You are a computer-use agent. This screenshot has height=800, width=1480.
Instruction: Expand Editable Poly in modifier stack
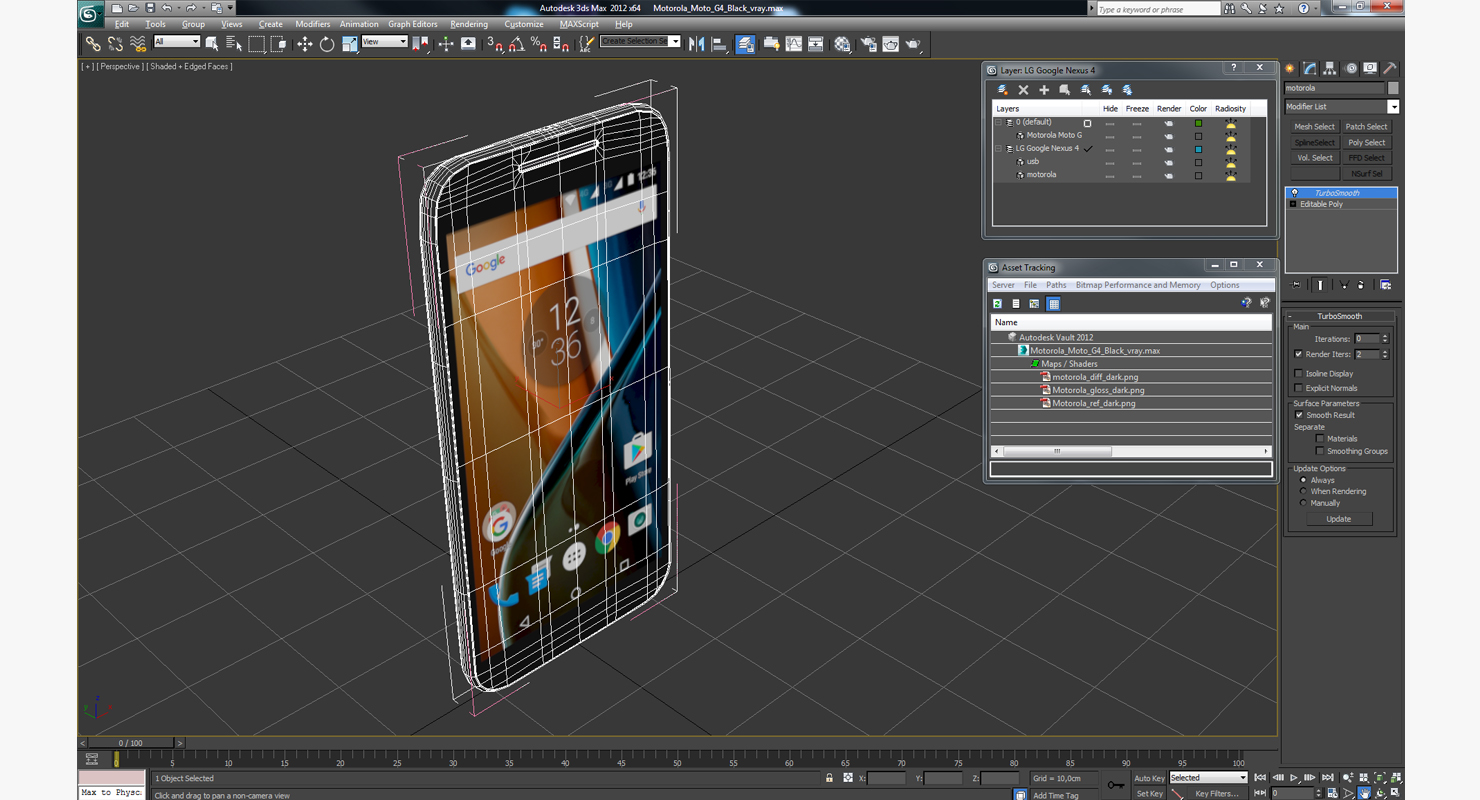[x=1293, y=204]
